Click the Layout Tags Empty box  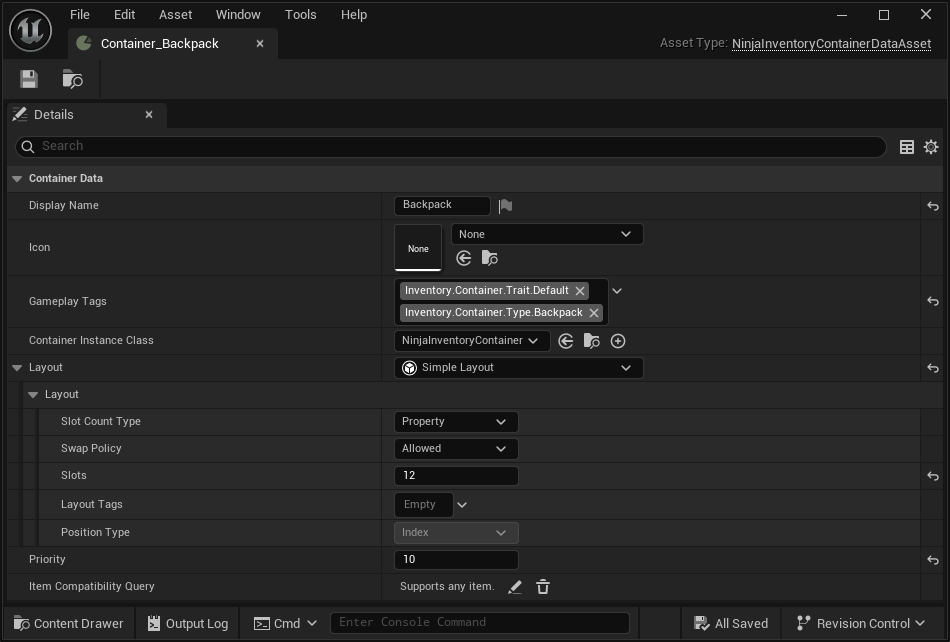point(424,505)
